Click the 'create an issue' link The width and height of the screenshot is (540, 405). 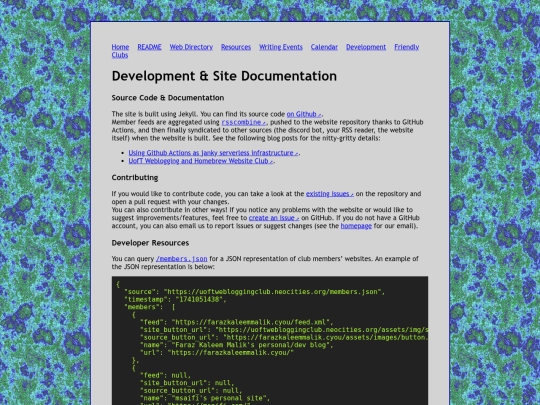274,218
